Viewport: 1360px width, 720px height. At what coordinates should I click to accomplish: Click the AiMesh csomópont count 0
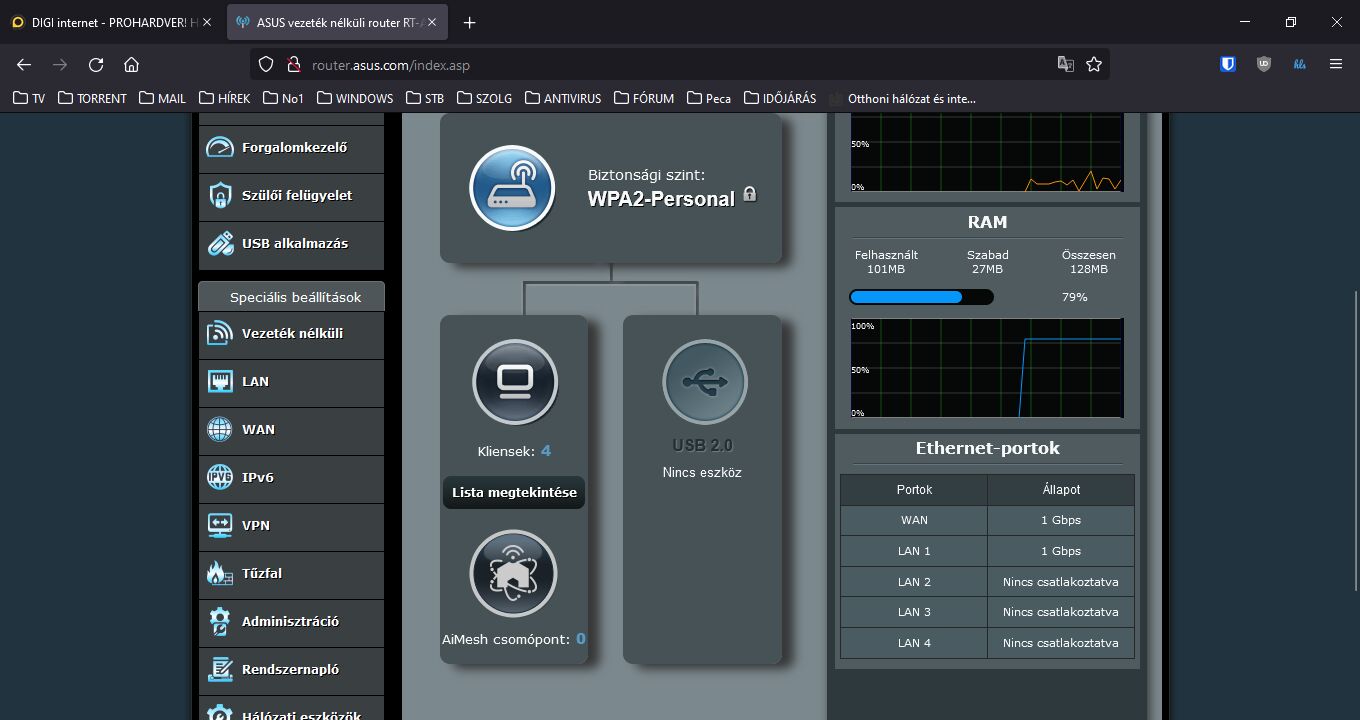(581, 639)
